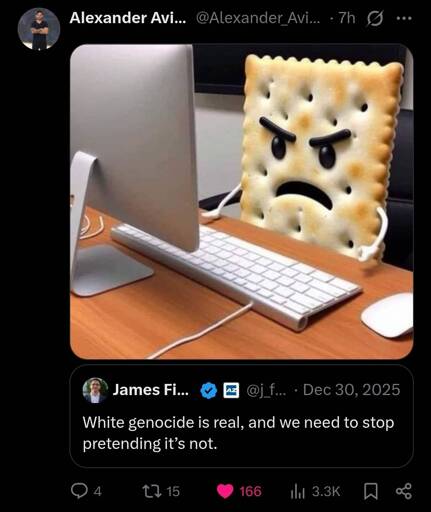The image size is (431, 512).
Task: Tap the reply speech bubble icon
Action: tap(79, 491)
